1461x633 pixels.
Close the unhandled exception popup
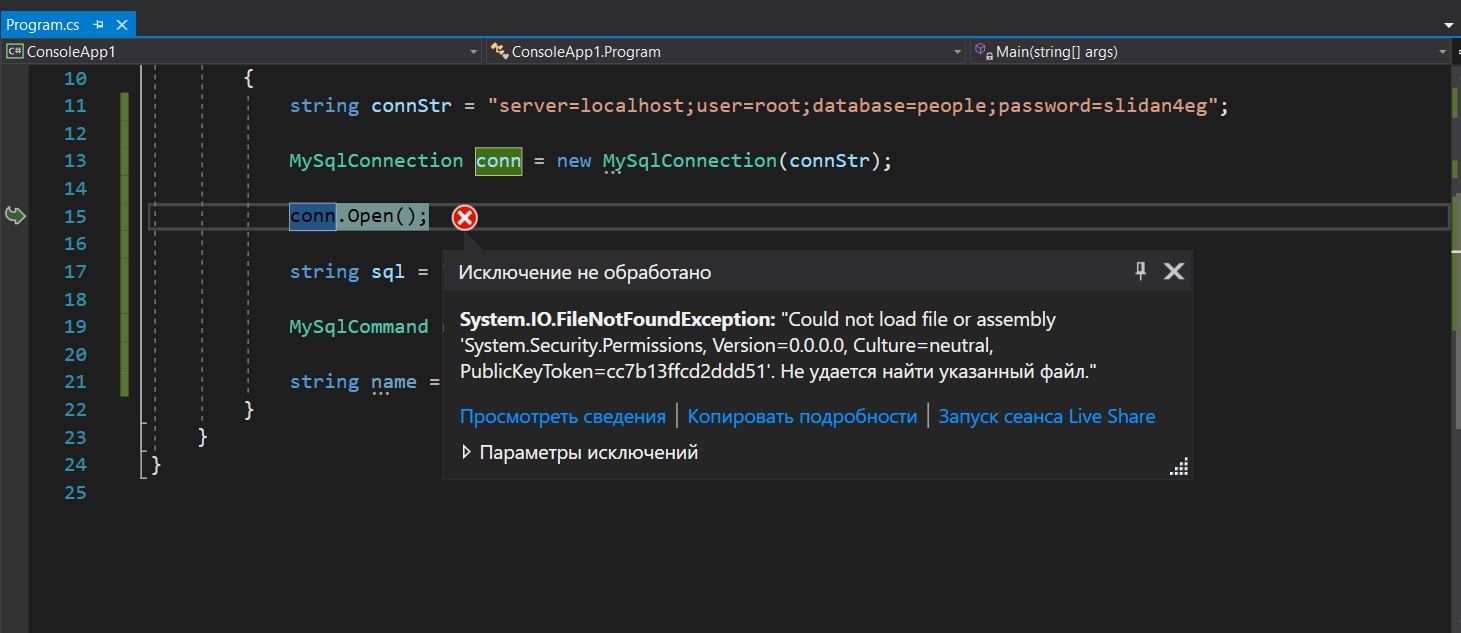tap(1174, 271)
